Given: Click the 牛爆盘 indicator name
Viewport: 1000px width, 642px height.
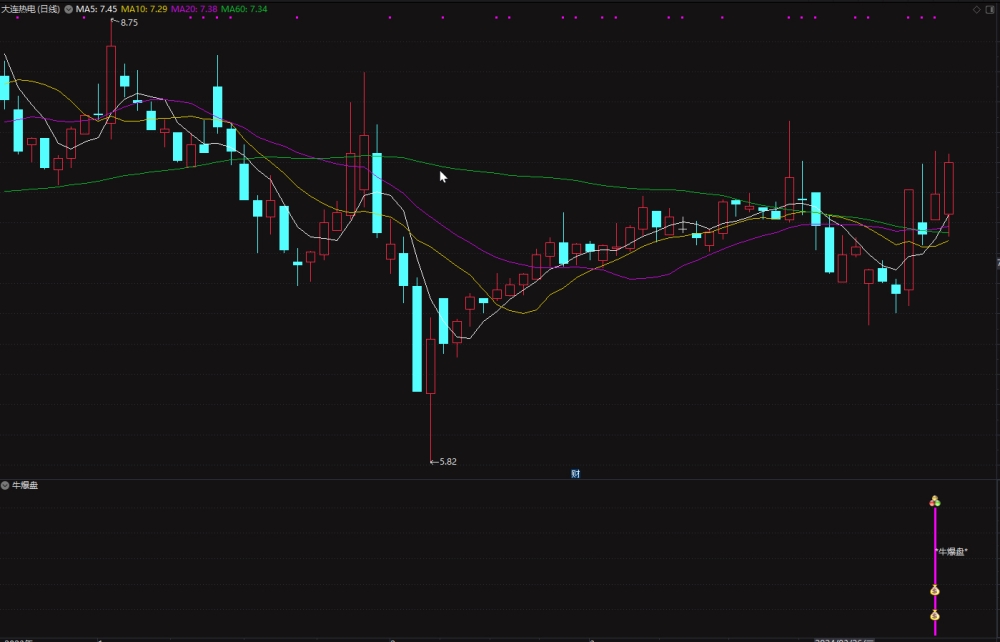Looking at the screenshot, I should click(25, 485).
